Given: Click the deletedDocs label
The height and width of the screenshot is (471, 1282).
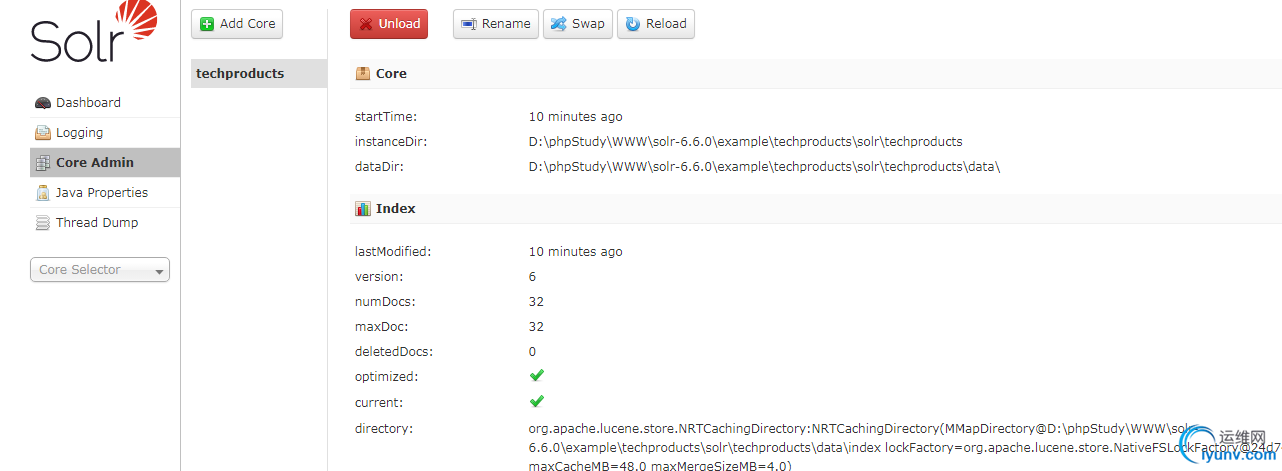Looking at the screenshot, I should (394, 352).
